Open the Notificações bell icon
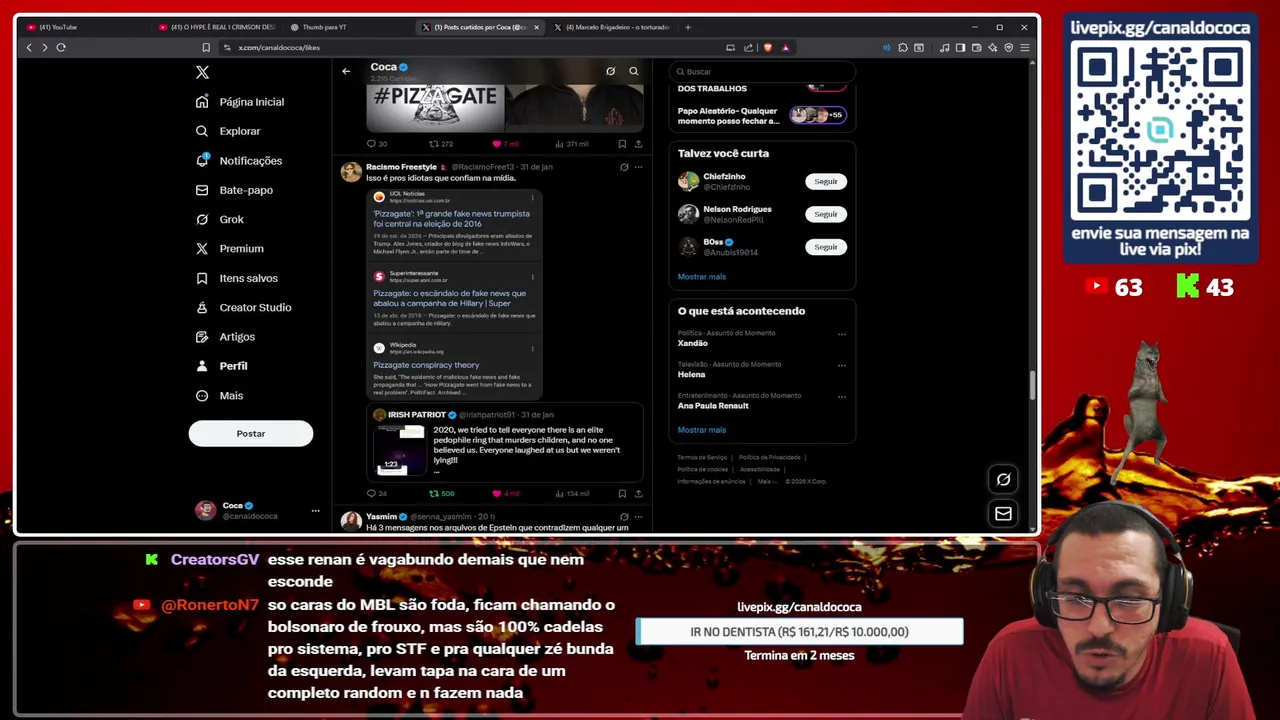 (x=202, y=160)
